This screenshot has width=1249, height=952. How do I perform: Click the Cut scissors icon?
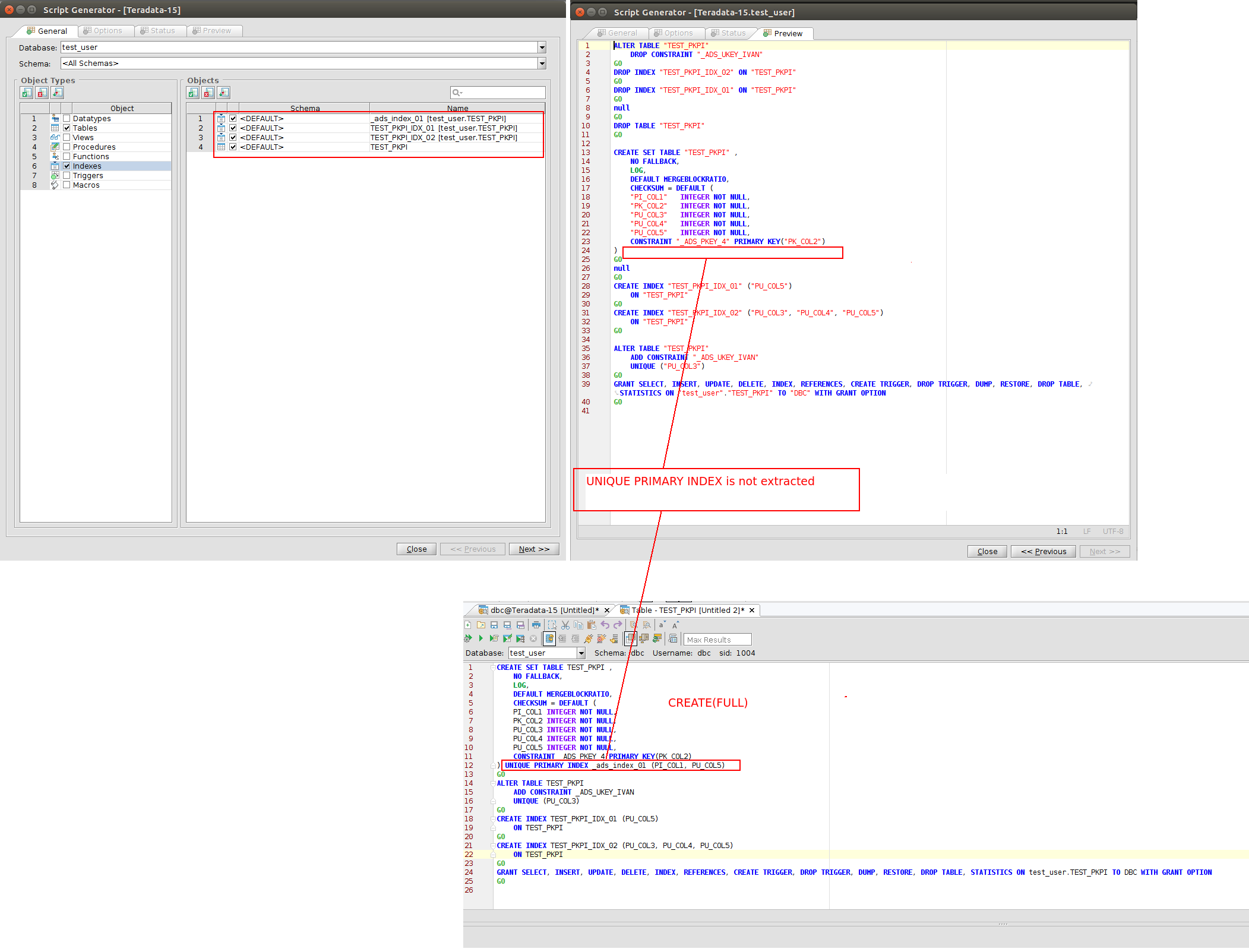point(565,625)
